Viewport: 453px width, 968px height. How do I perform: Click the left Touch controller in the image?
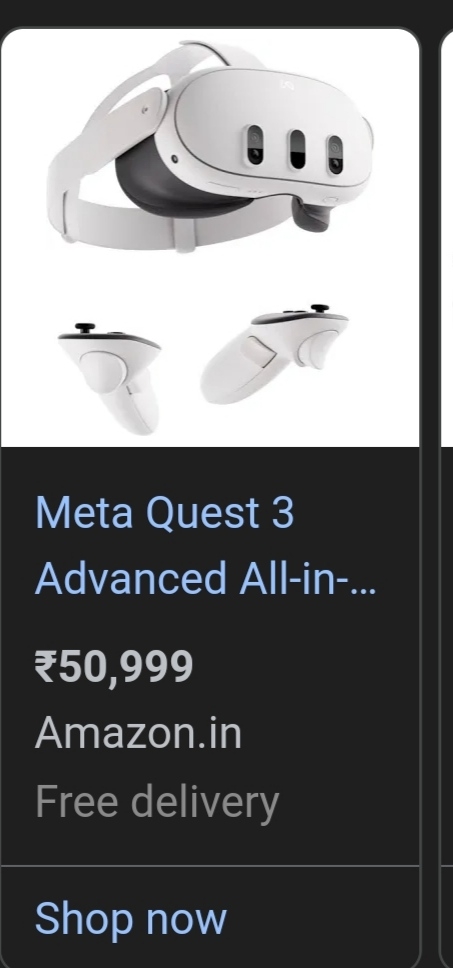point(111,377)
